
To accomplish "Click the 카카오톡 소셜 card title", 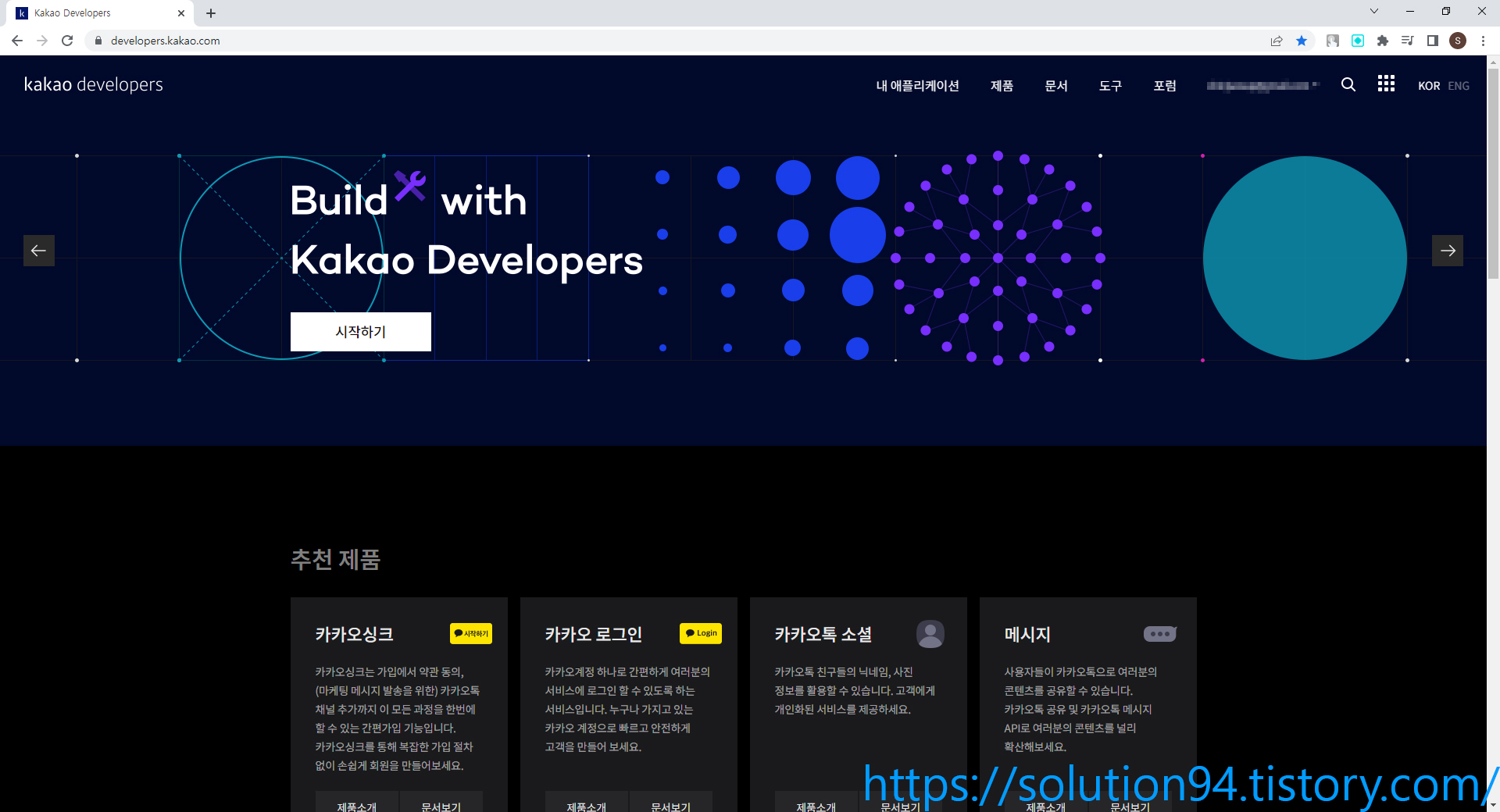I will (823, 634).
